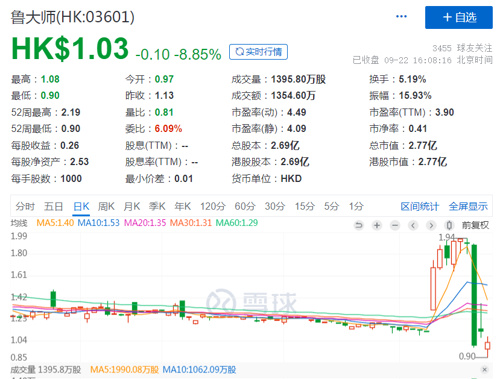Image resolution: width=500 pixels, height=379 pixels.
Task: Click the MA10:1.53 moving average label
Action: point(98,223)
